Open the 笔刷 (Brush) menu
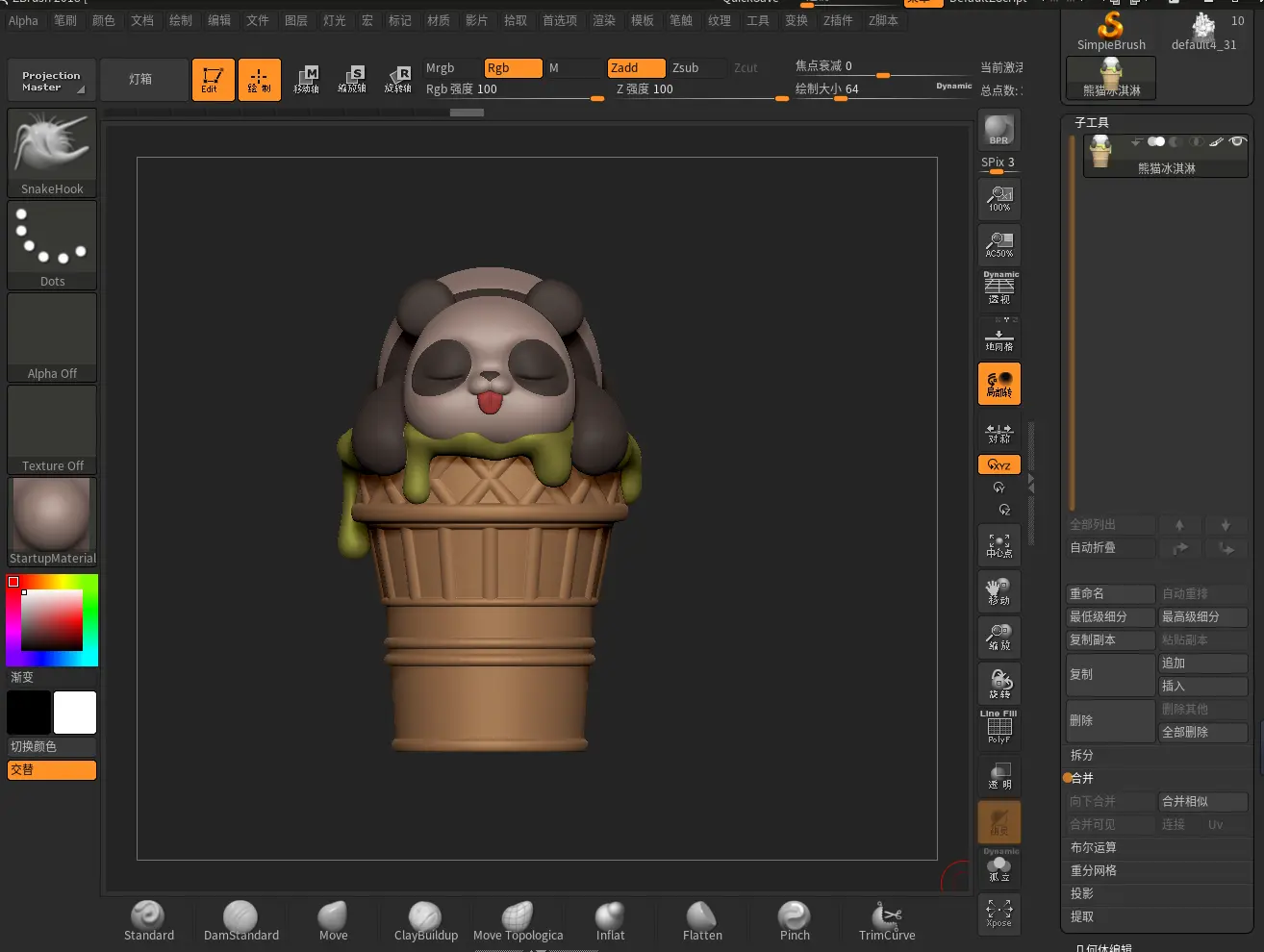1264x952 pixels. click(65, 20)
